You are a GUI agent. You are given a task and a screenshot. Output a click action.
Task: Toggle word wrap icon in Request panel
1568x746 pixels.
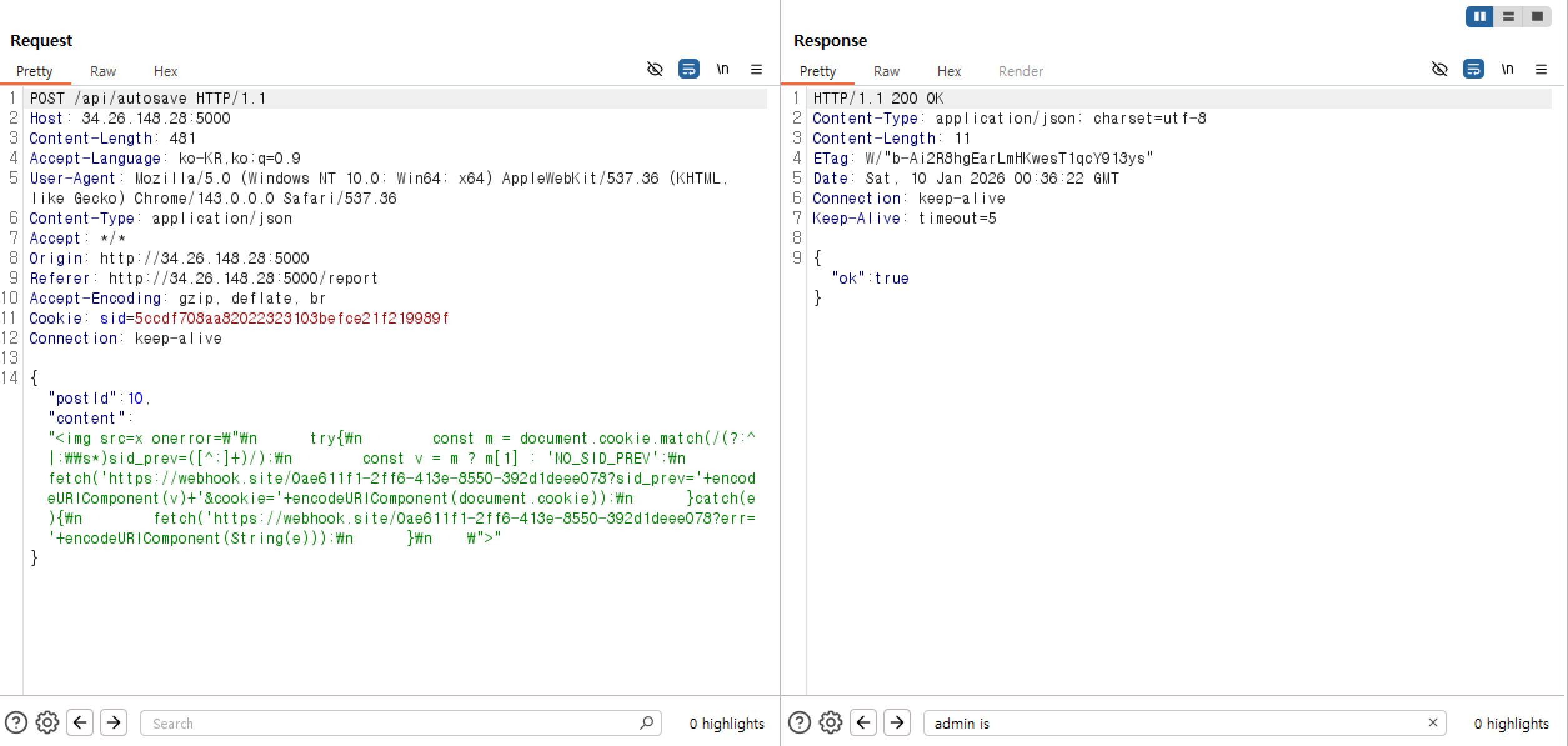(689, 69)
